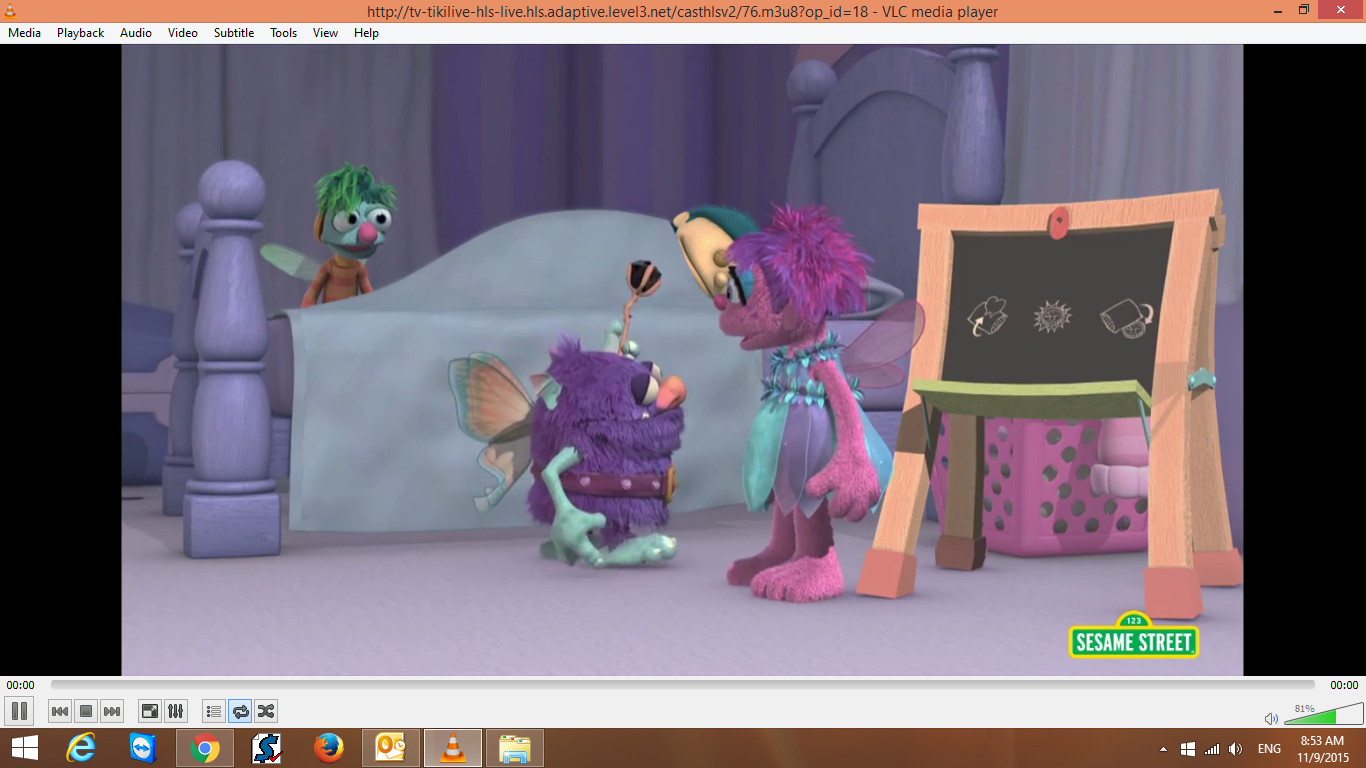Switch to Google Chrome on taskbar

(x=205, y=748)
